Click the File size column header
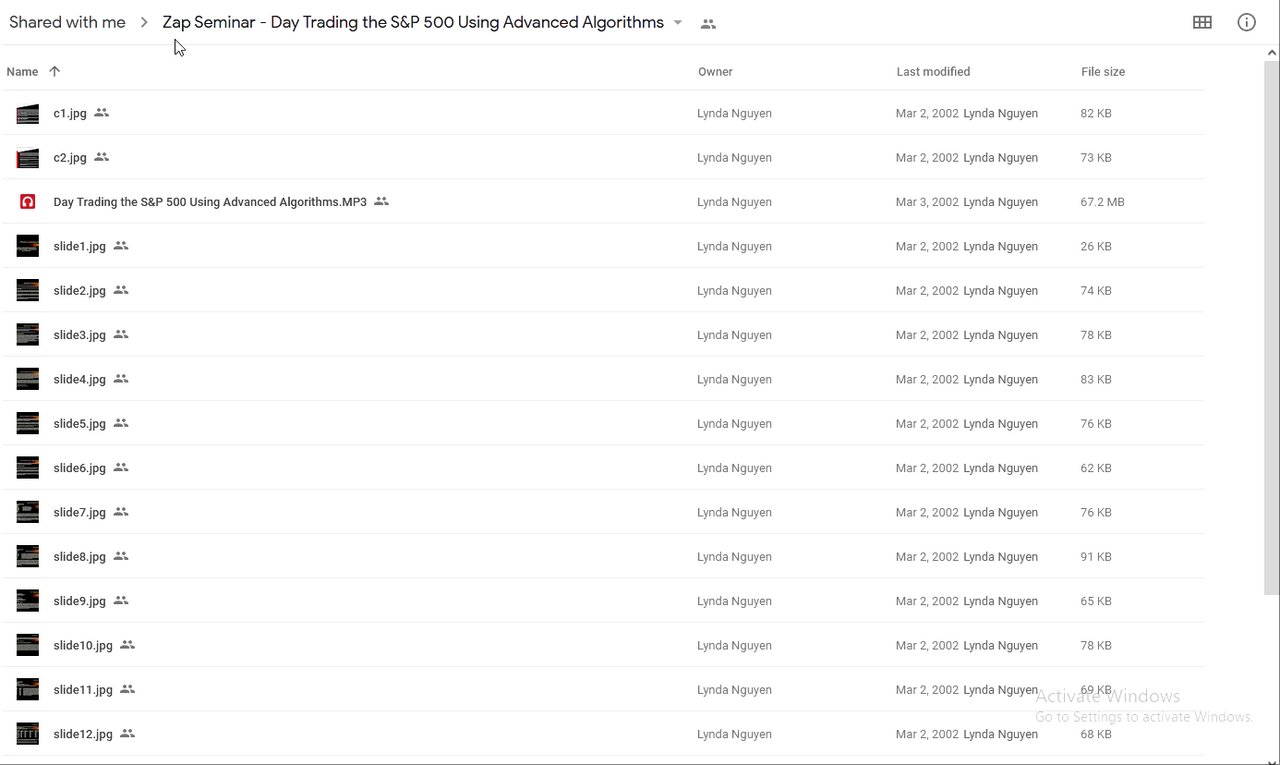Viewport: 1280px width, 765px height. [x=1103, y=72]
